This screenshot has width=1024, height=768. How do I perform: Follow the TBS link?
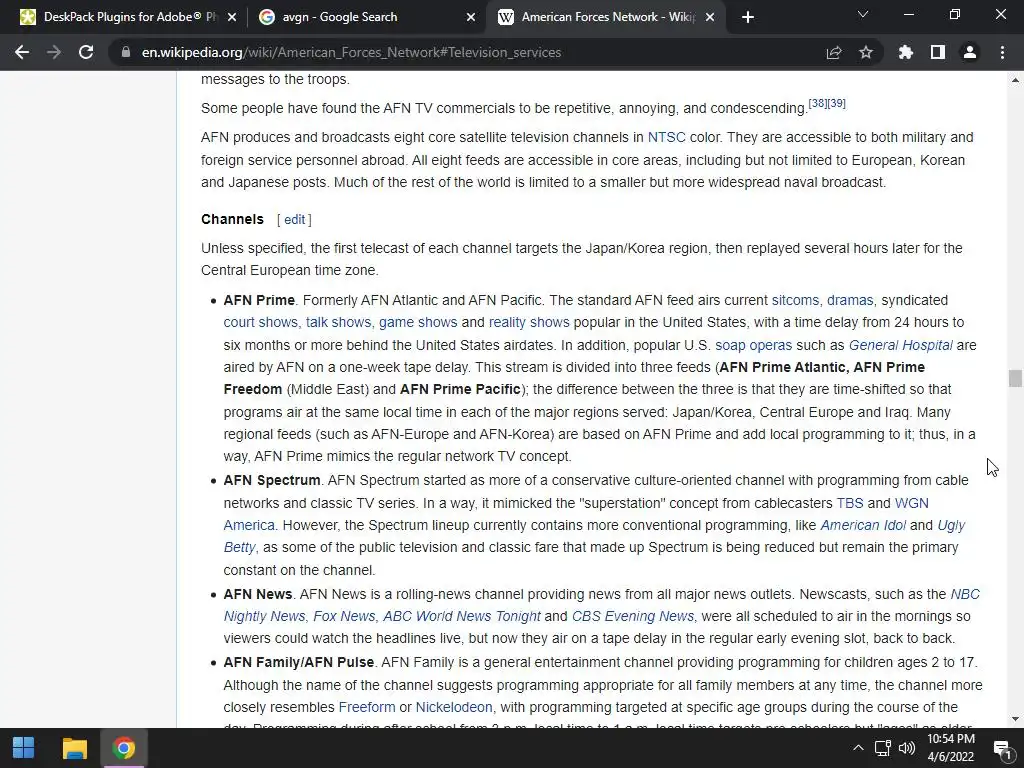point(850,503)
